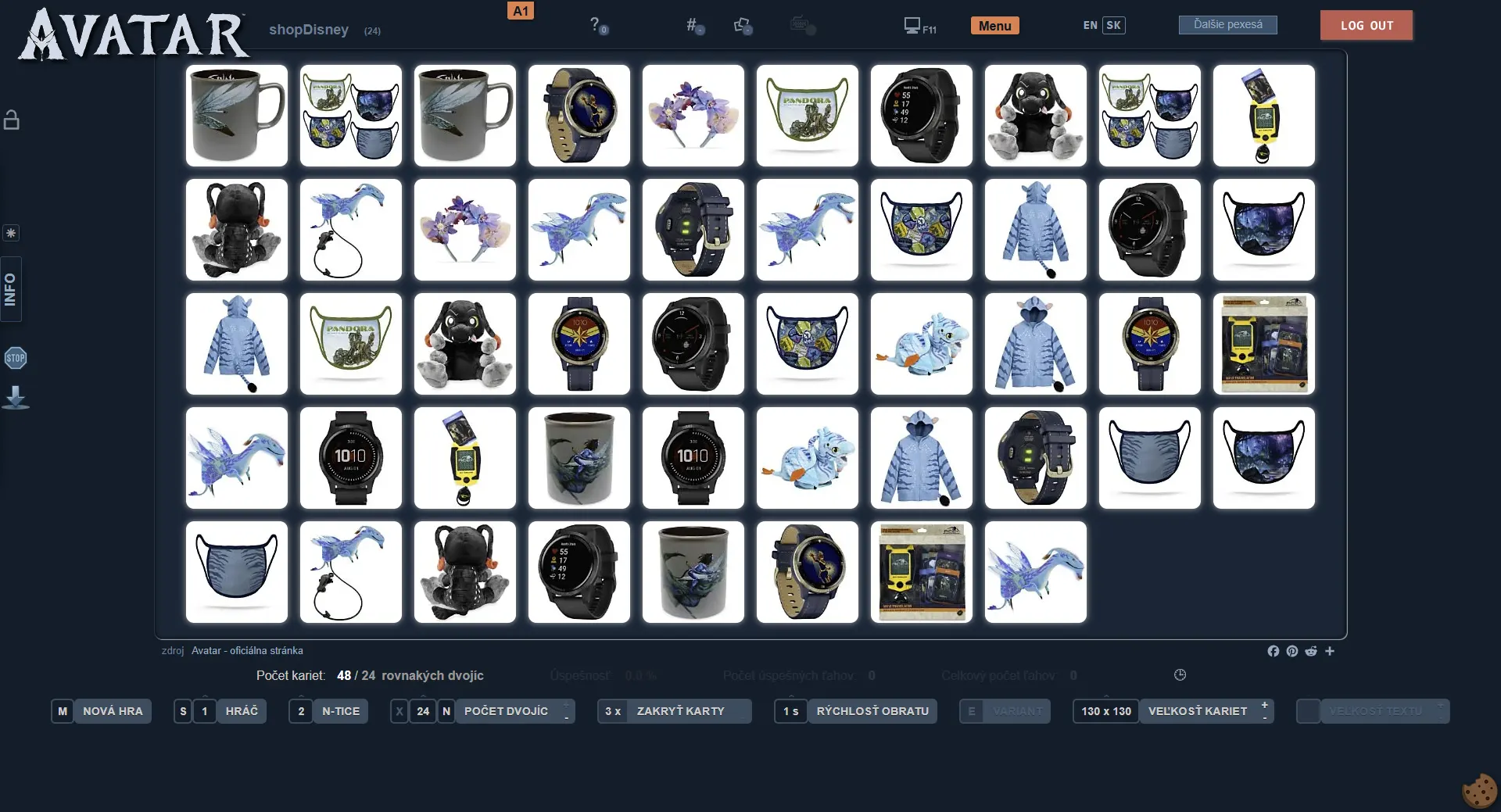Screen dimensions: 1501x812
Task: Open the Rýchlosť obratu speed setting
Action: click(x=872, y=711)
